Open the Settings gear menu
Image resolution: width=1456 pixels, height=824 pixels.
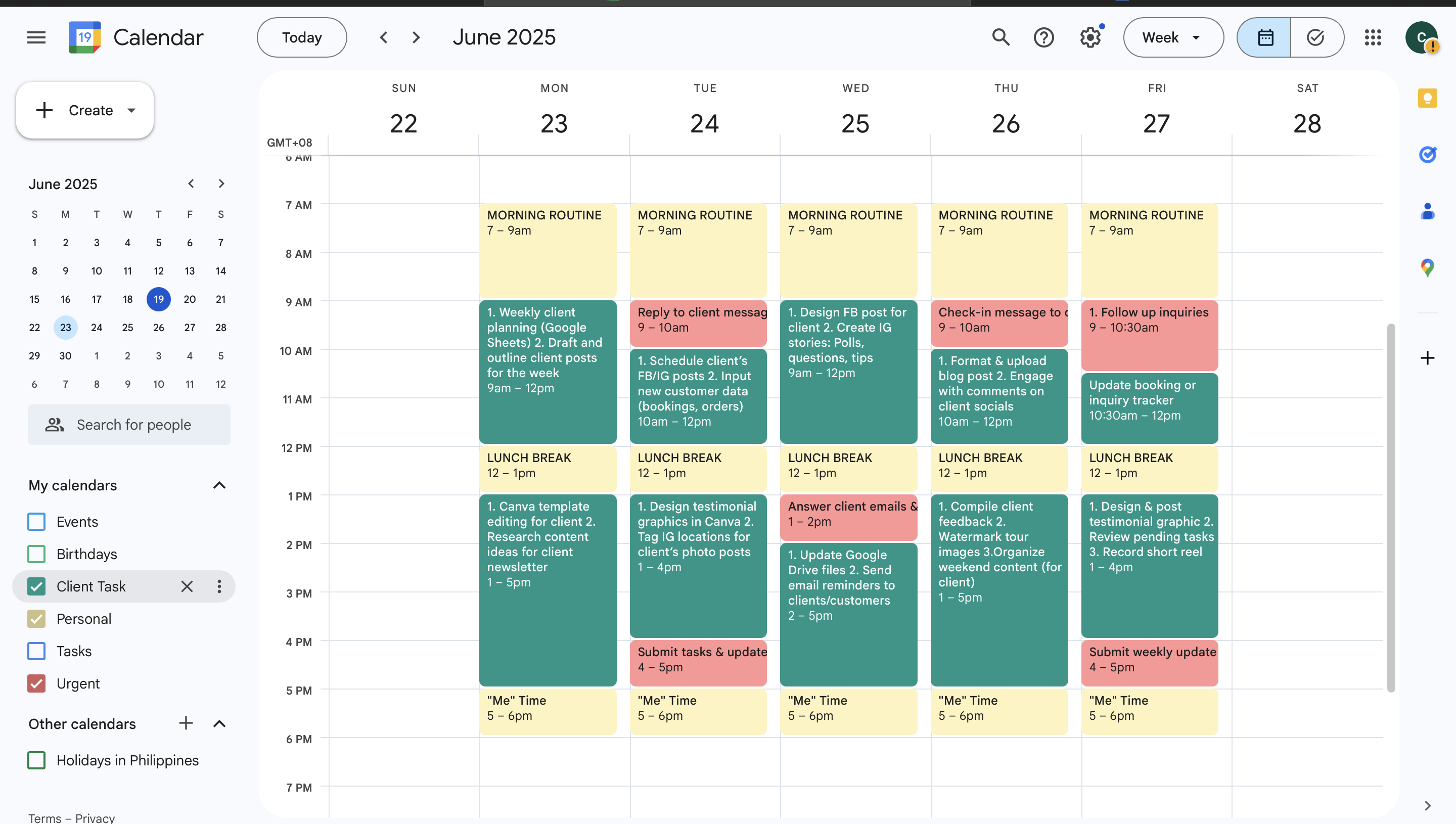pos(1089,37)
